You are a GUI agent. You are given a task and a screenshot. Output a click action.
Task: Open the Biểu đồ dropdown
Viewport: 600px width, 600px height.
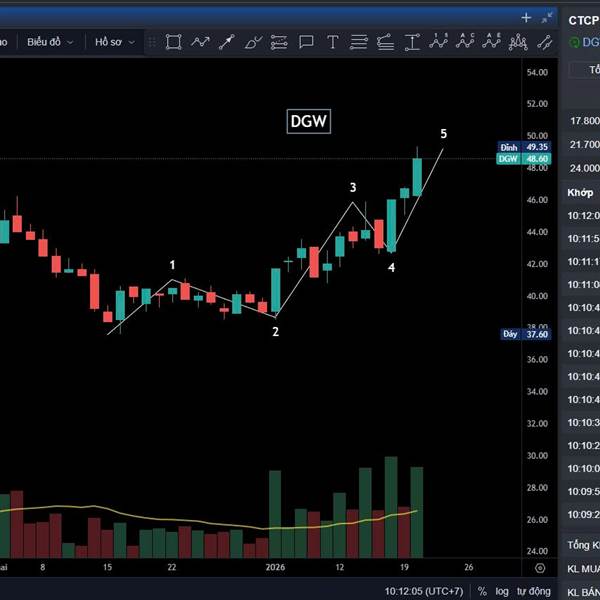(50, 42)
